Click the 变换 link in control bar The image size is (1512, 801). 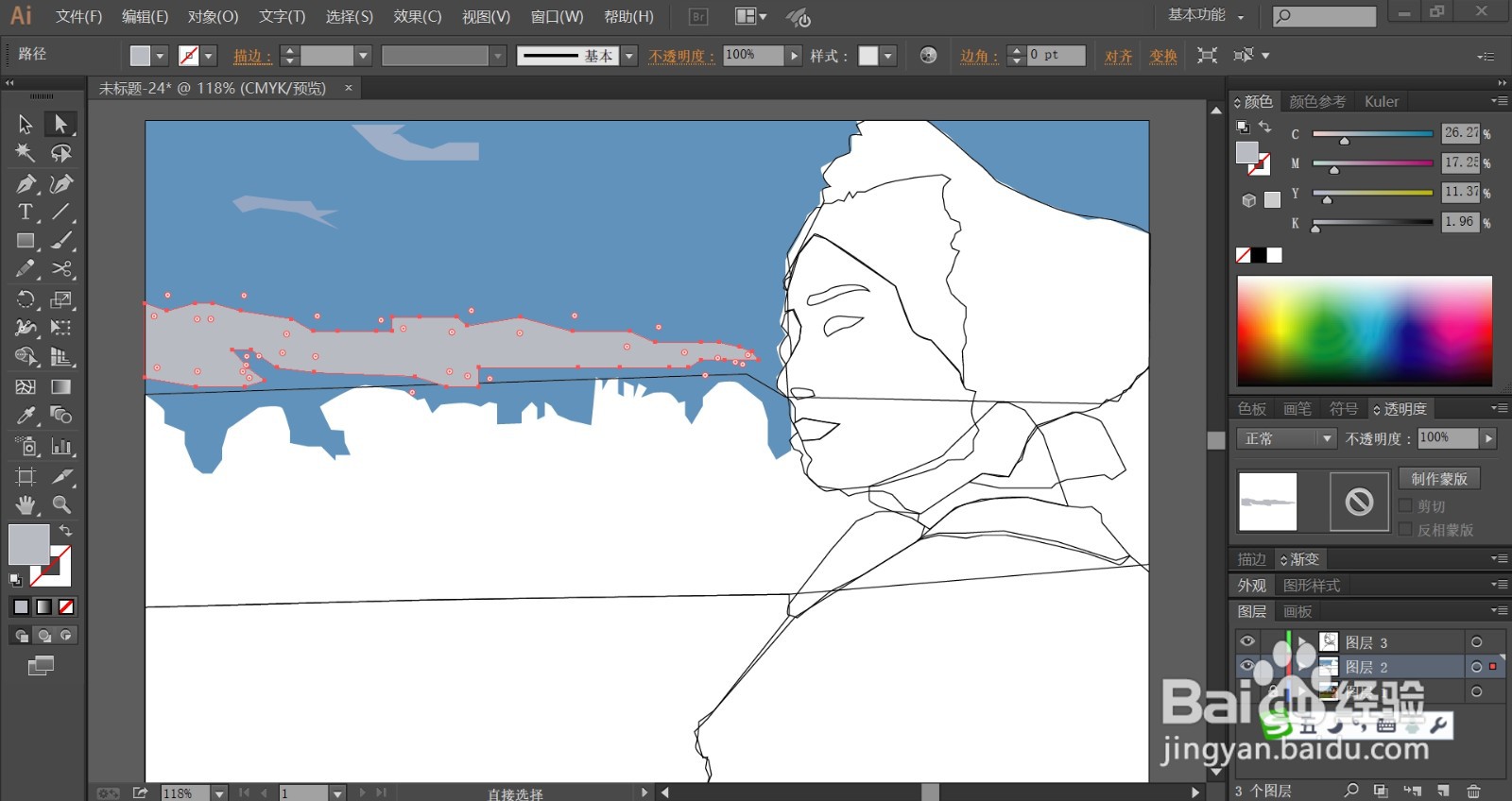1163,56
